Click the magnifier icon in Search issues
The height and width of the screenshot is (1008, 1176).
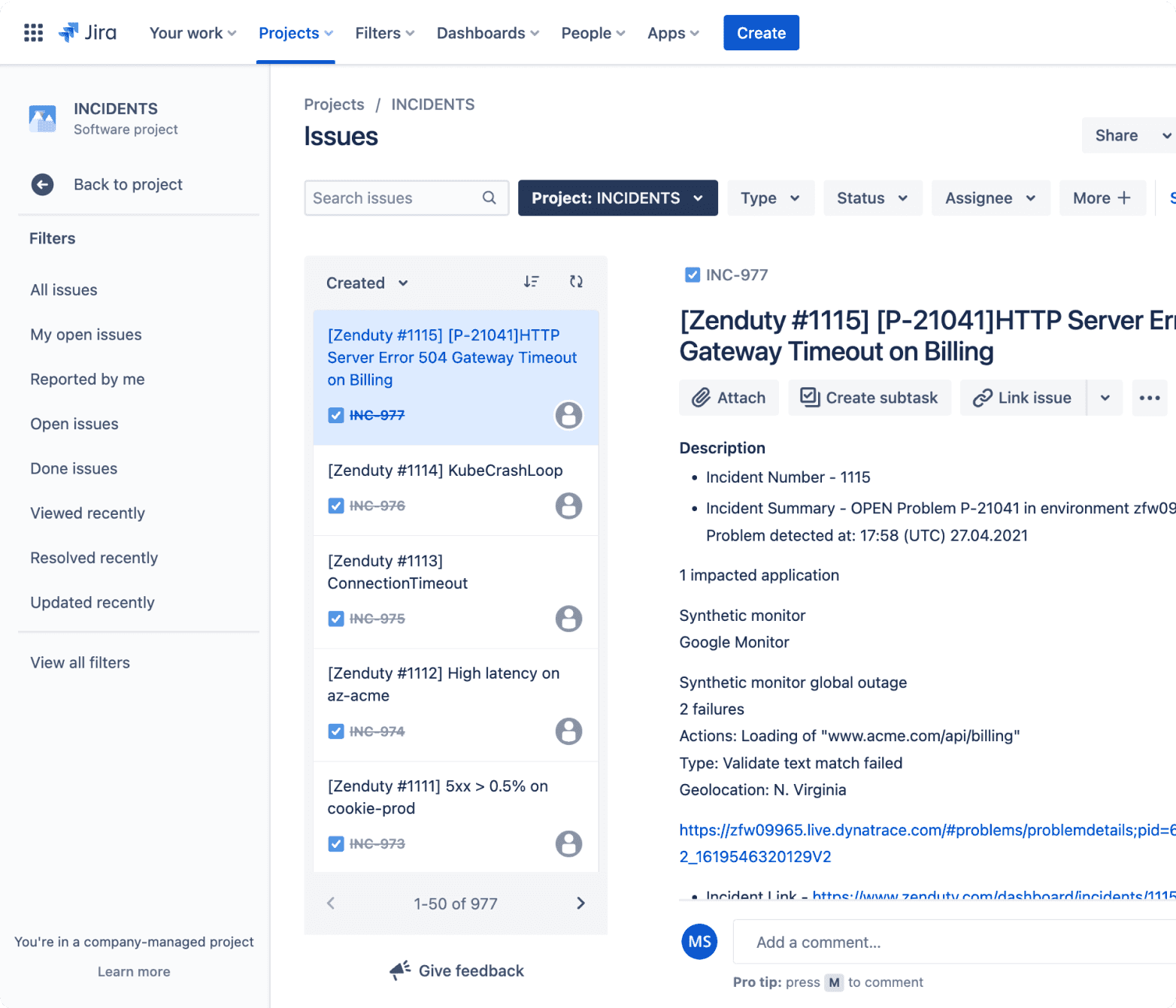489,198
